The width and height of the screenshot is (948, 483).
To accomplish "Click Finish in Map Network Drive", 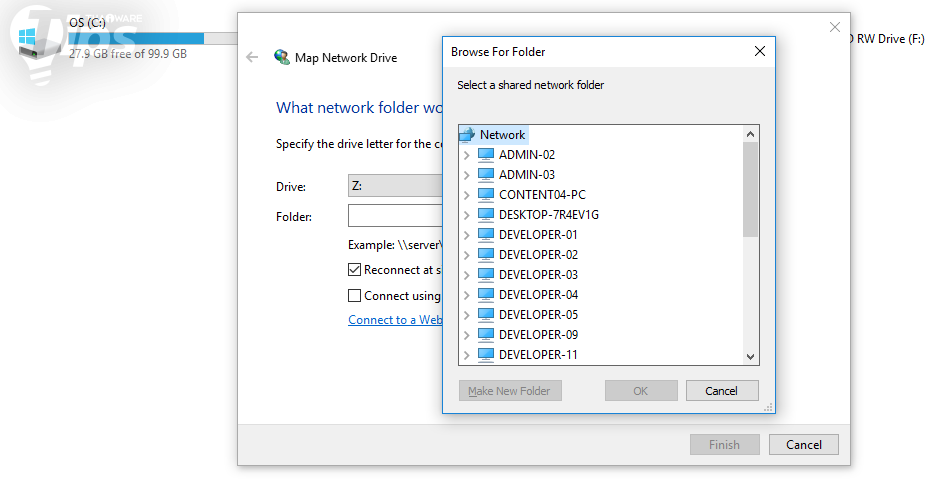I will tap(724, 445).
